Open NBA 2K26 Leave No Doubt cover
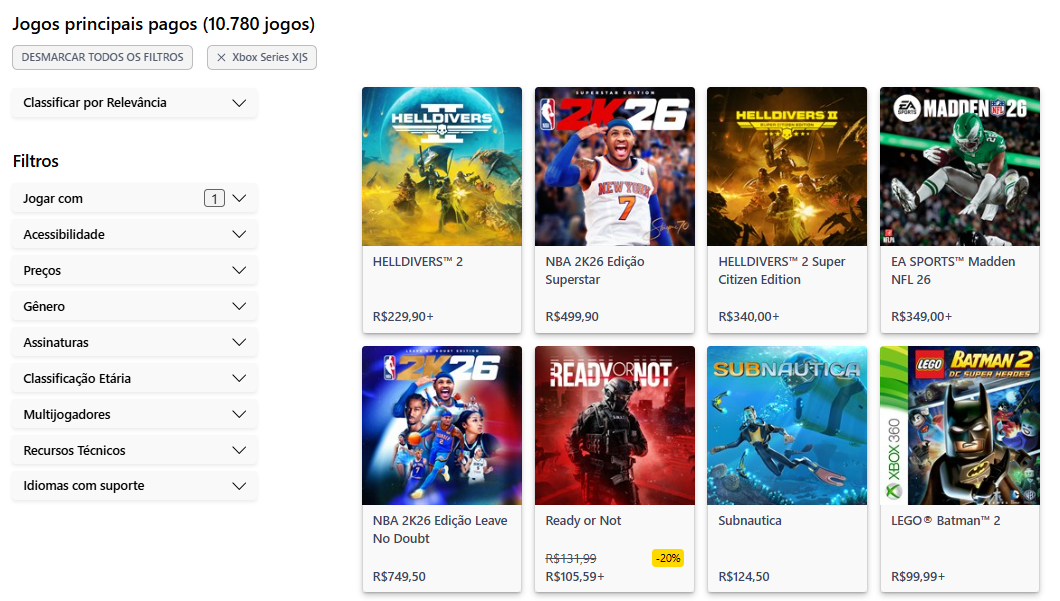 [442, 425]
